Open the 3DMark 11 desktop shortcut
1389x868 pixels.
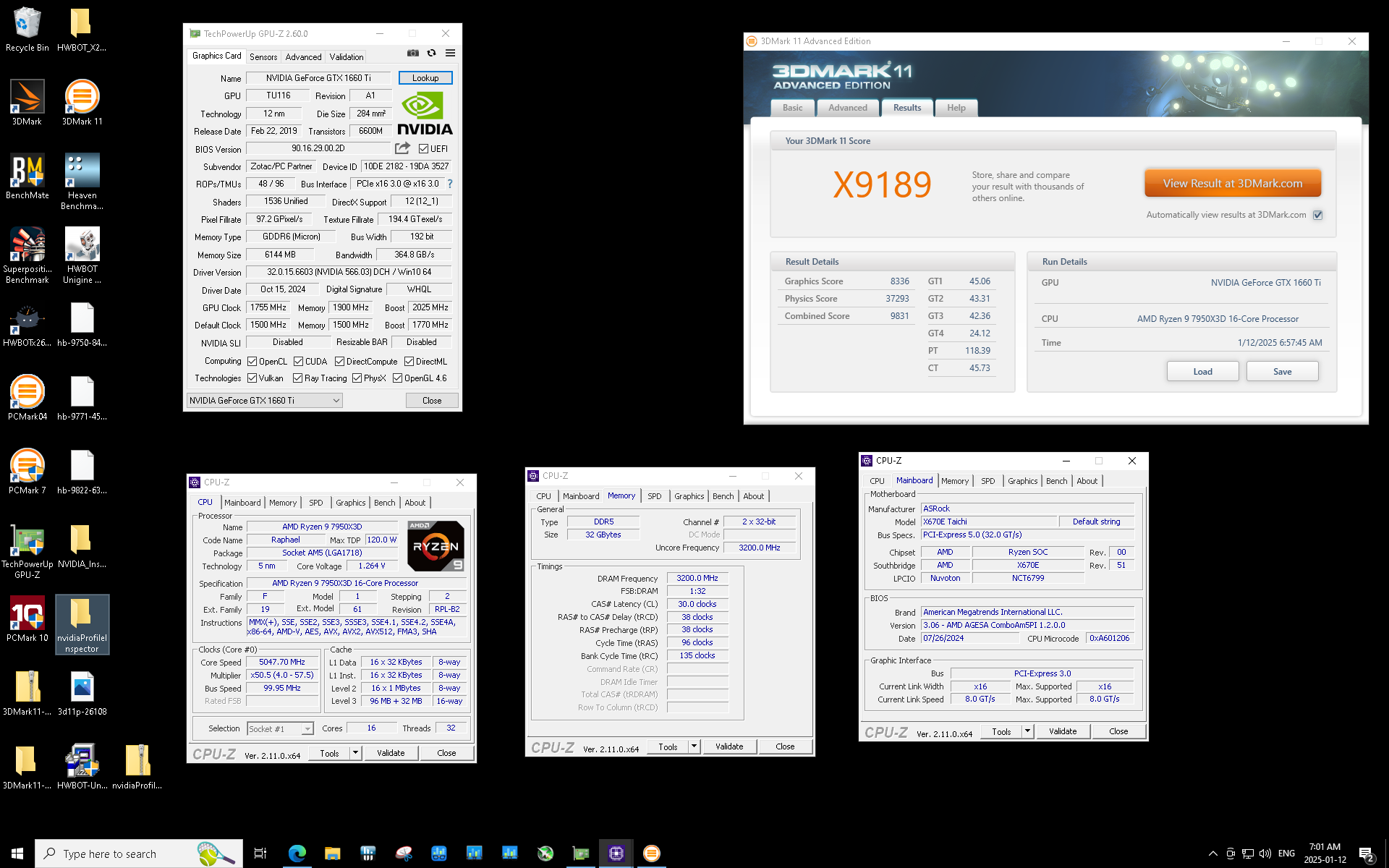point(82,103)
